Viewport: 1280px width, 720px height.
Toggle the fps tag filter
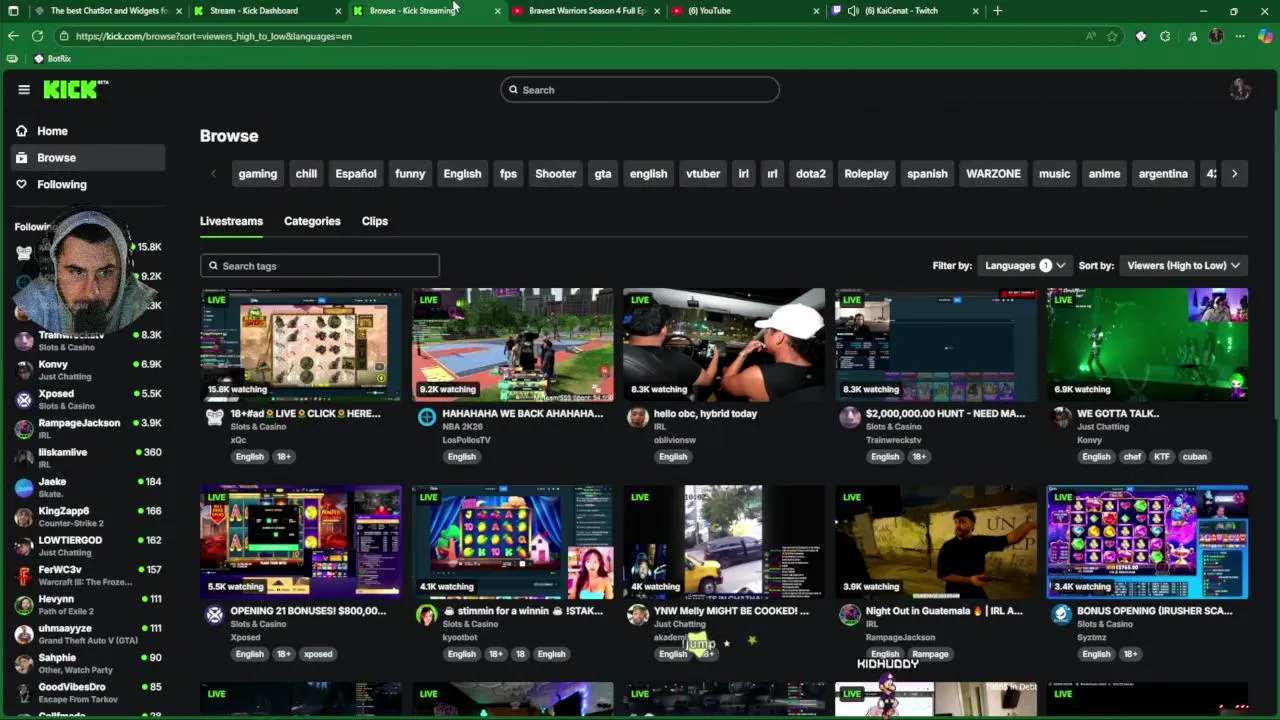[508, 174]
